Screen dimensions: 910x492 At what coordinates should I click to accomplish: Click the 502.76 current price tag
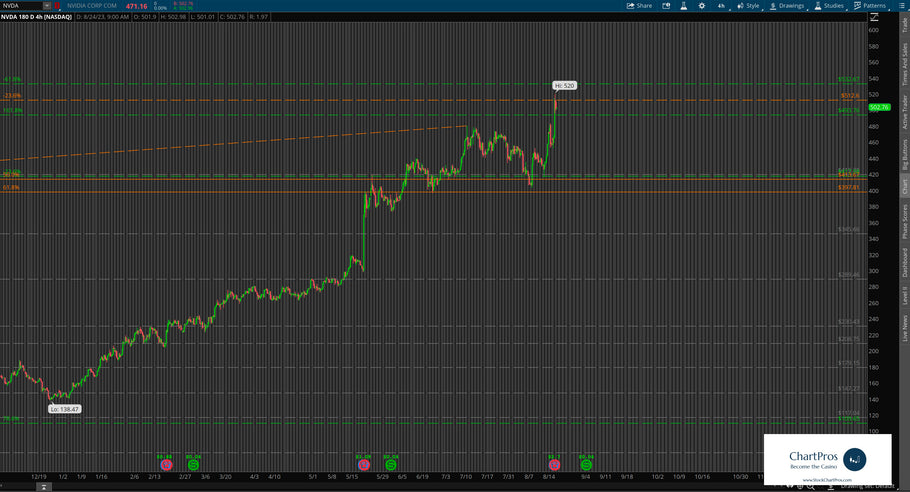[x=879, y=107]
